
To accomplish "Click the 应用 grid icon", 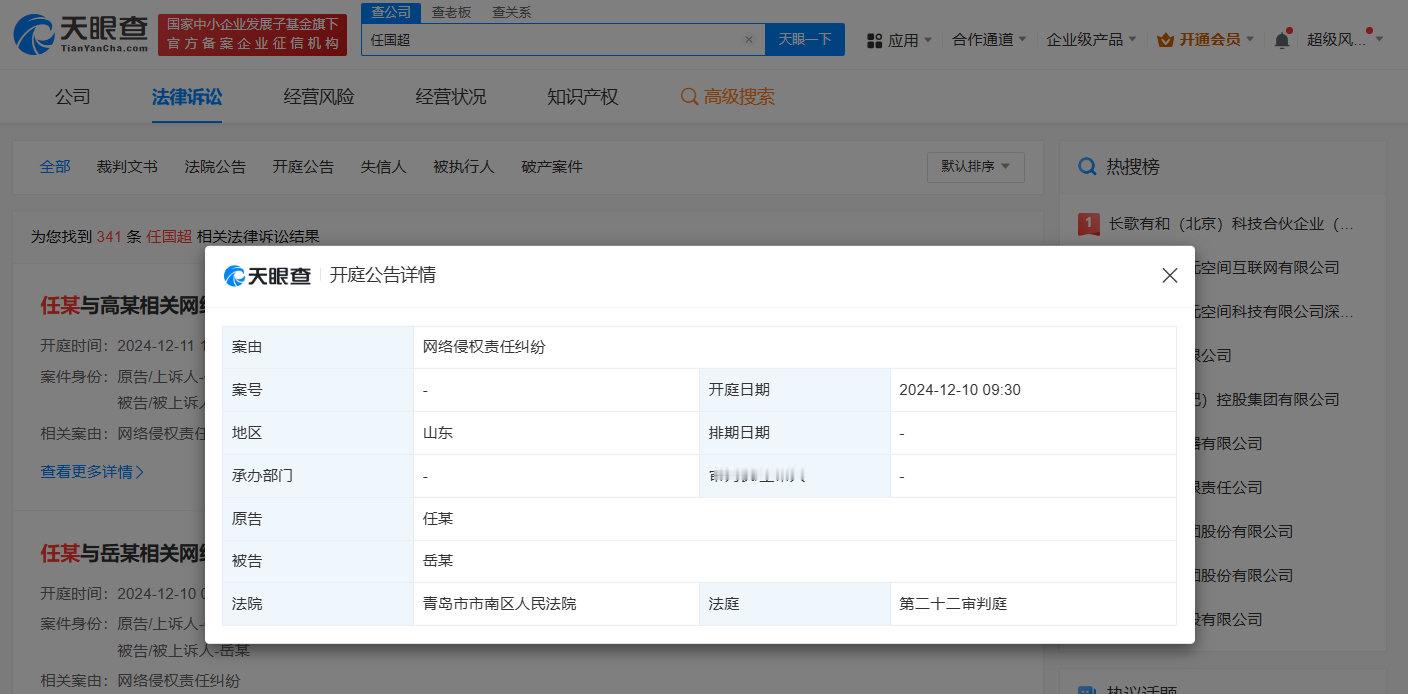I will coord(874,40).
